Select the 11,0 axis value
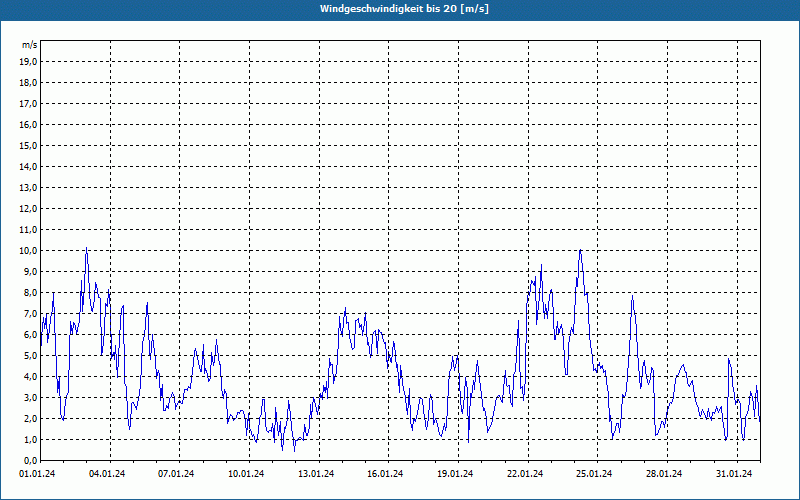This screenshot has width=800, height=500. pos(28,230)
